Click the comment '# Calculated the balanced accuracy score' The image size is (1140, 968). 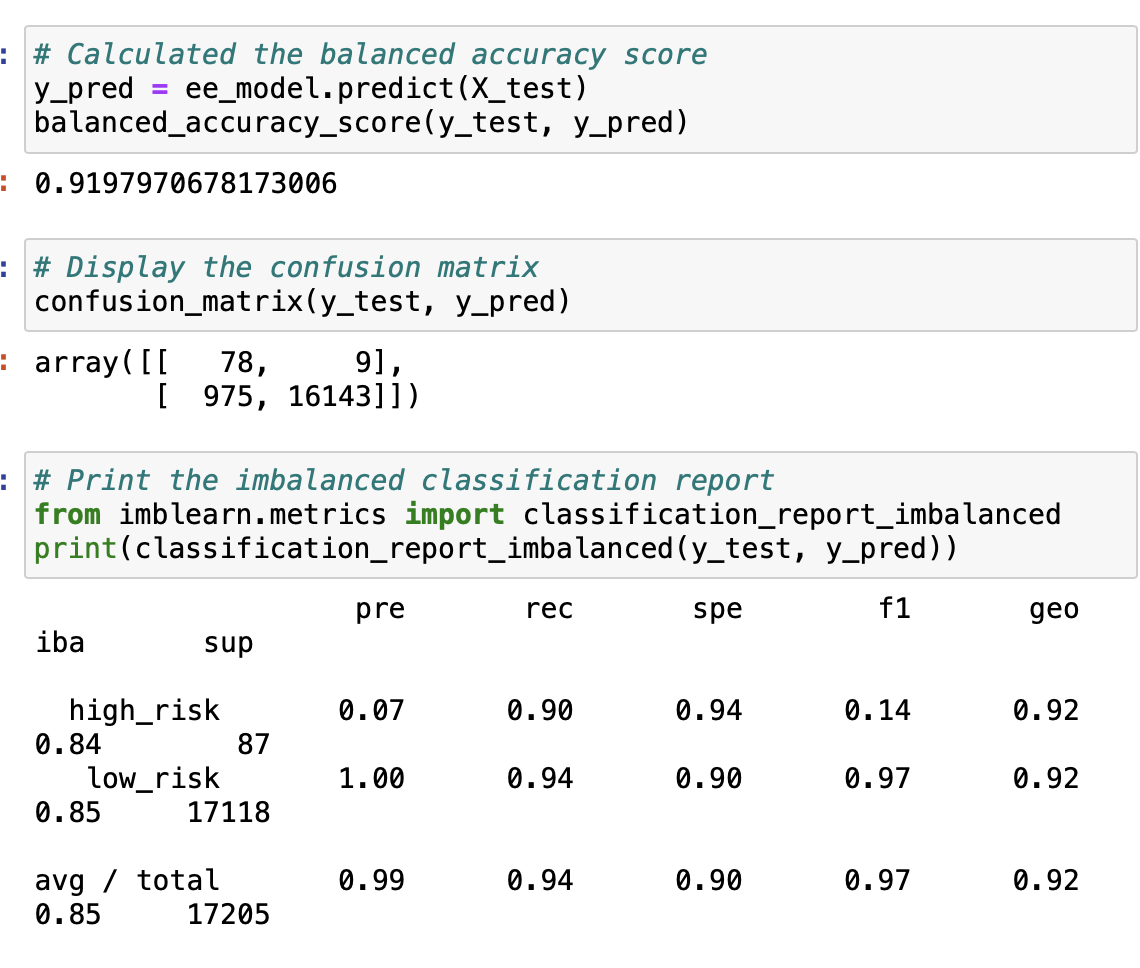(x=371, y=55)
